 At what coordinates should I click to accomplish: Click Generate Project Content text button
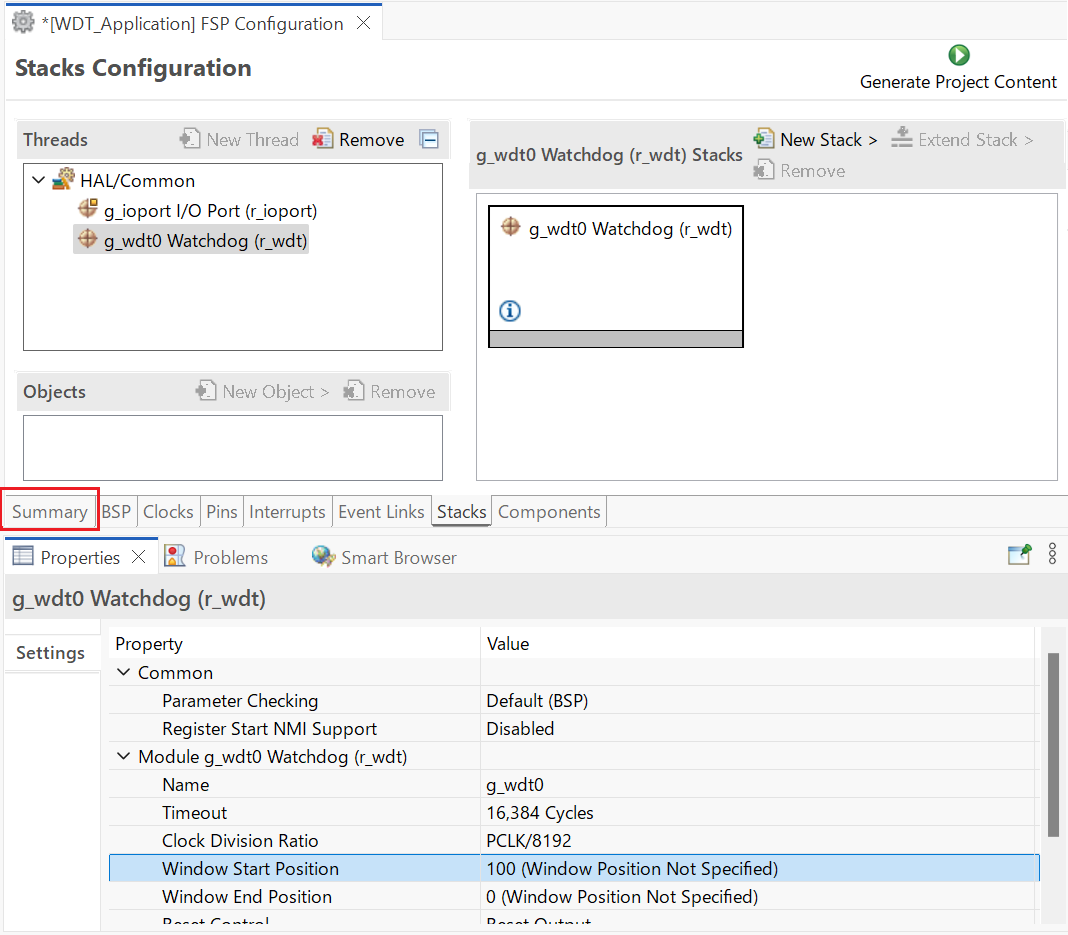point(958,82)
